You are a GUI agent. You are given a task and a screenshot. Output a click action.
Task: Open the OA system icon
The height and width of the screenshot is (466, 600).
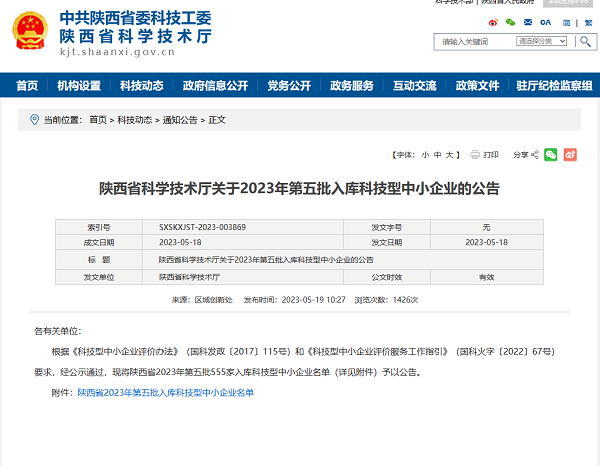[x=545, y=22]
